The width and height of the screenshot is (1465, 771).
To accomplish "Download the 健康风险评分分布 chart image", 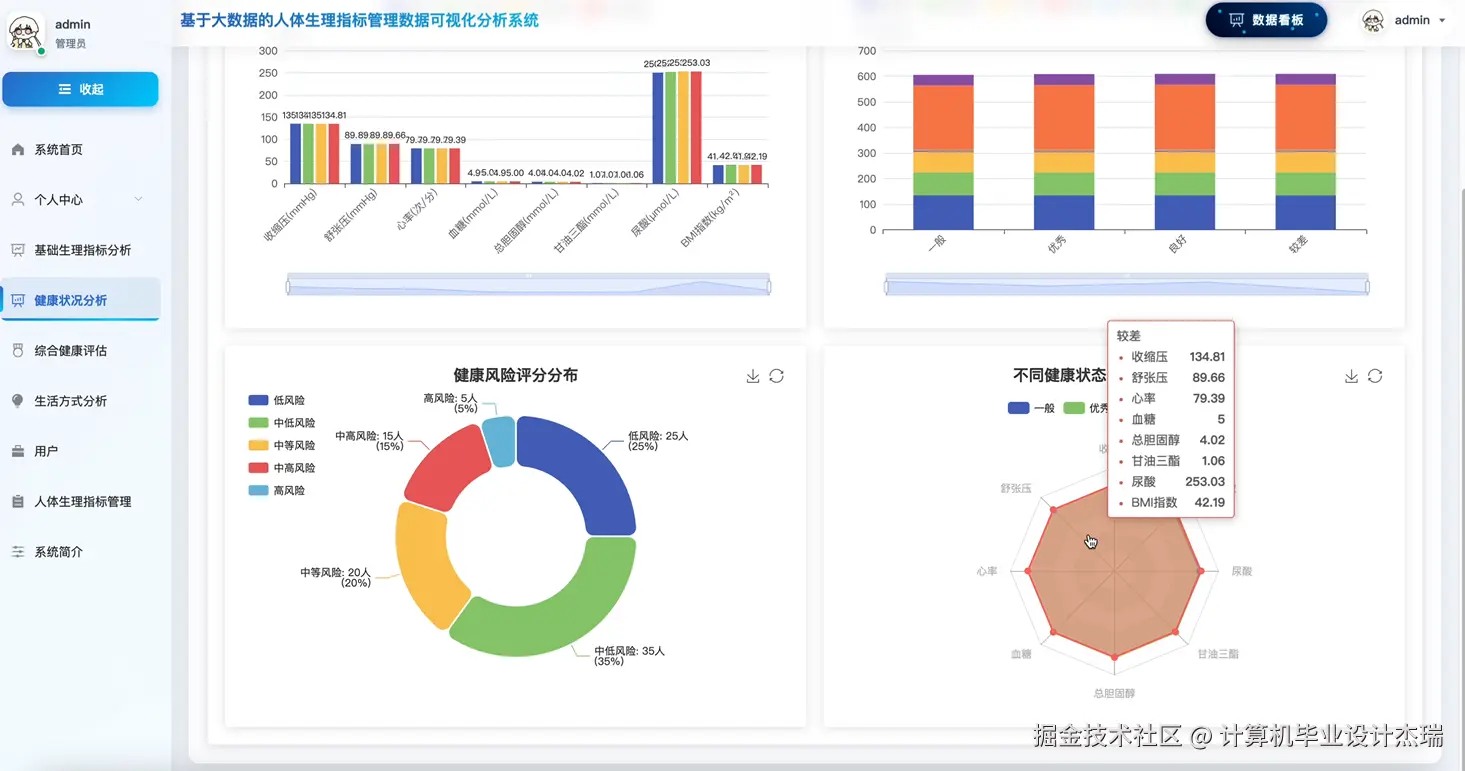I will tap(753, 376).
